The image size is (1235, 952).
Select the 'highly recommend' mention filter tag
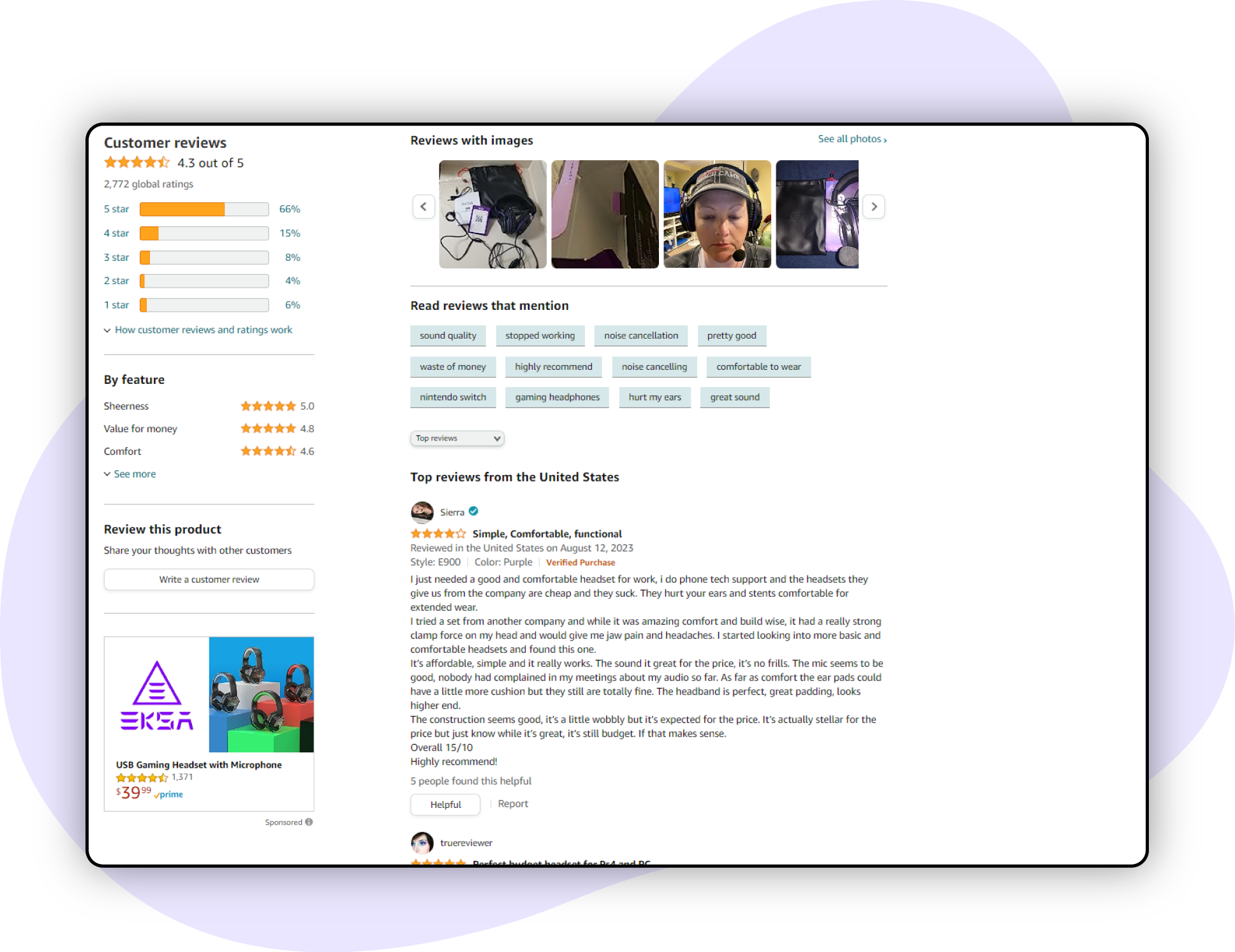point(553,366)
